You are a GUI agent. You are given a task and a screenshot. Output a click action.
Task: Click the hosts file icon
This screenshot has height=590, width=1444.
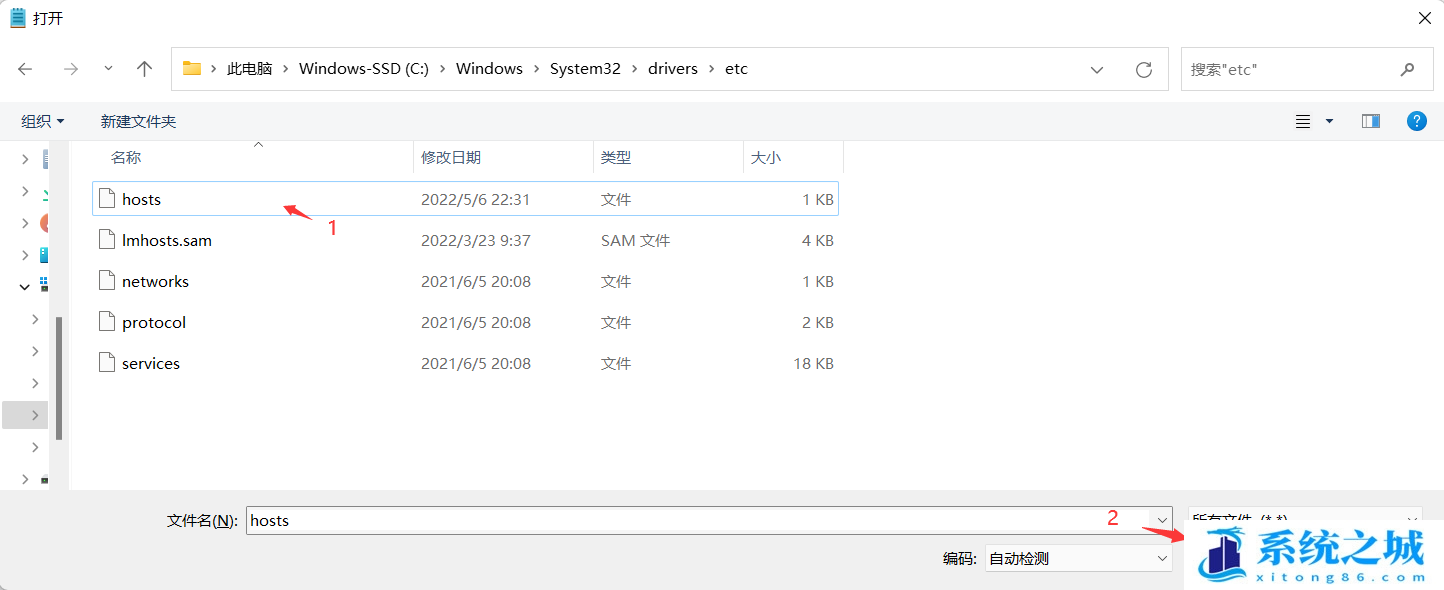(107, 199)
